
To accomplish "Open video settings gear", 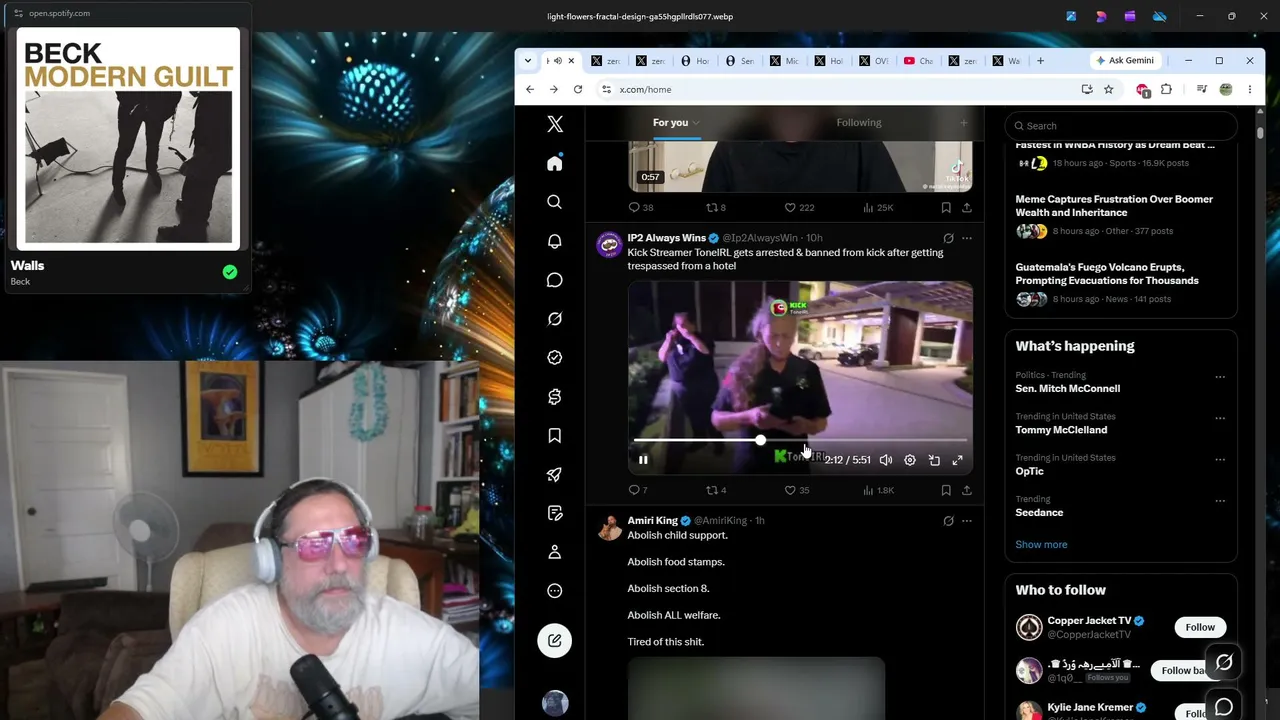I will coord(910,460).
